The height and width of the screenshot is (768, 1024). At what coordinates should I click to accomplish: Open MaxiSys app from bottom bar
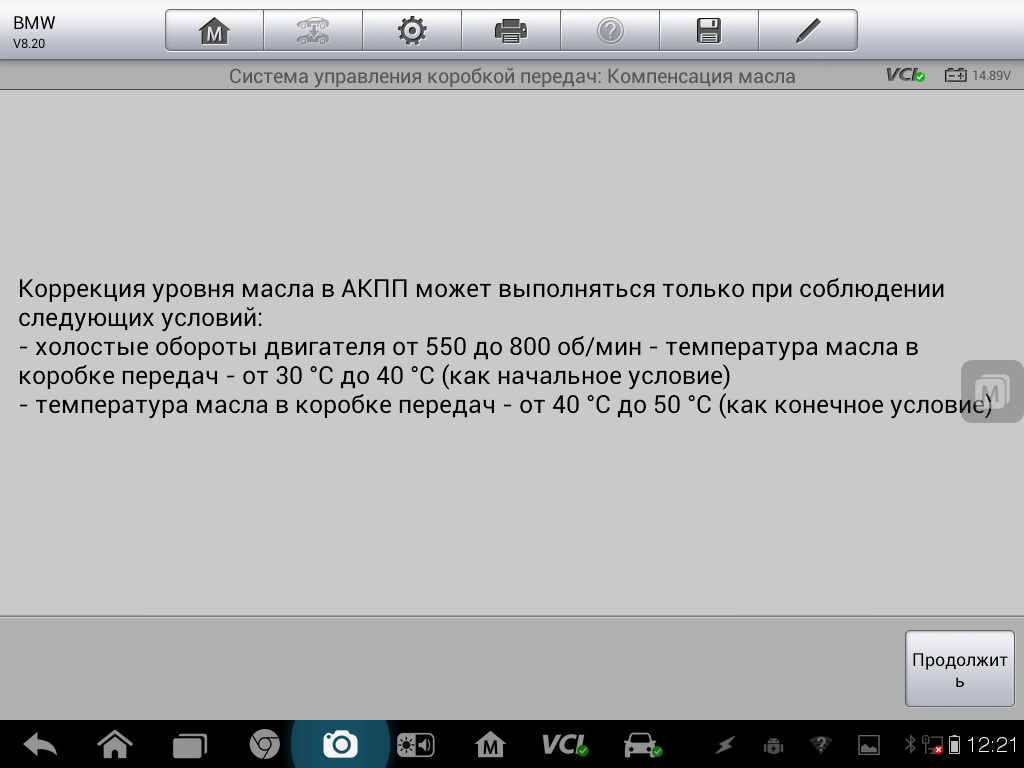[490, 745]
